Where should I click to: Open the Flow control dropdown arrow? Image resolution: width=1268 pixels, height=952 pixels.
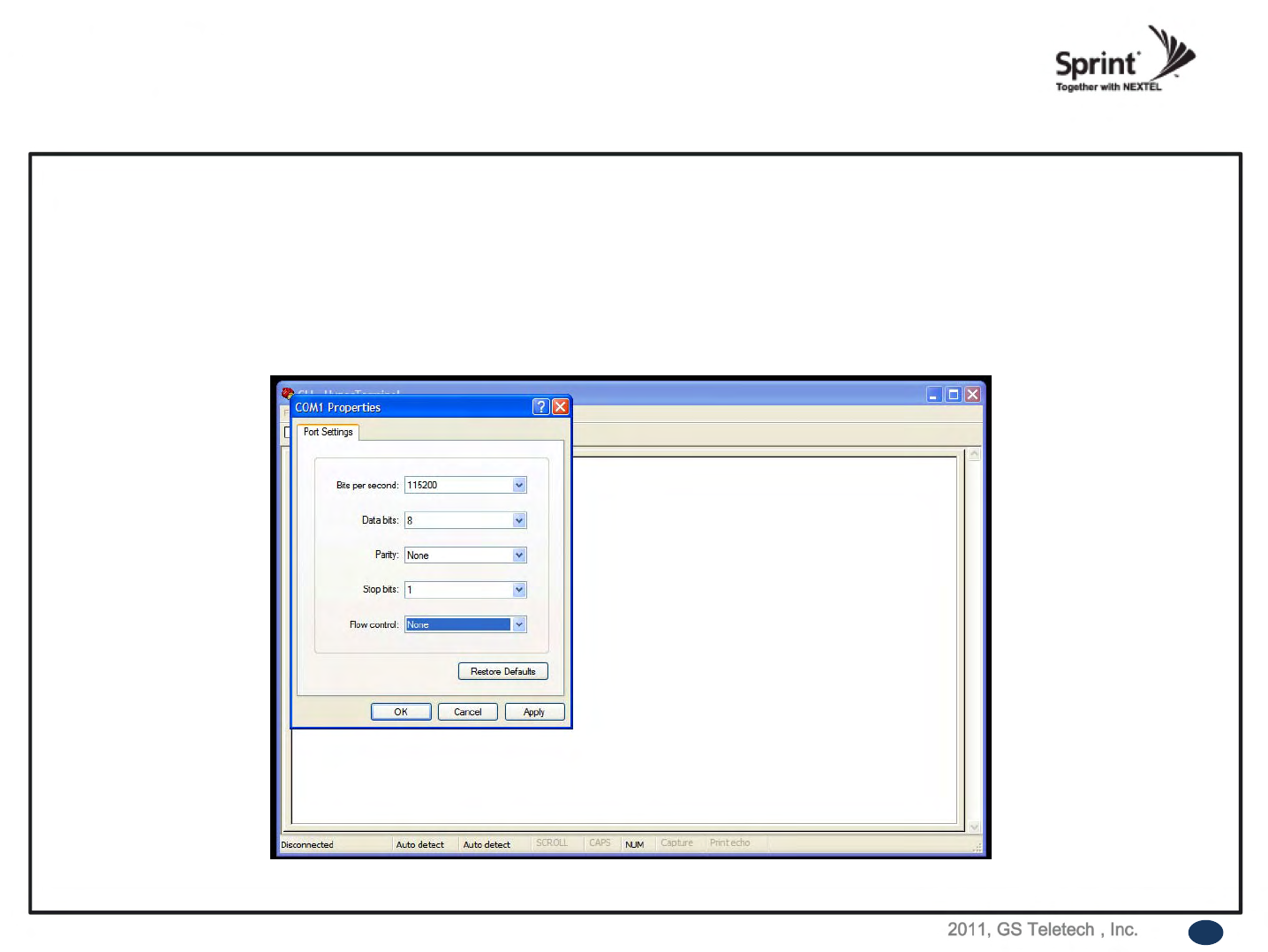pyautogui.click(x=519, y=624)
